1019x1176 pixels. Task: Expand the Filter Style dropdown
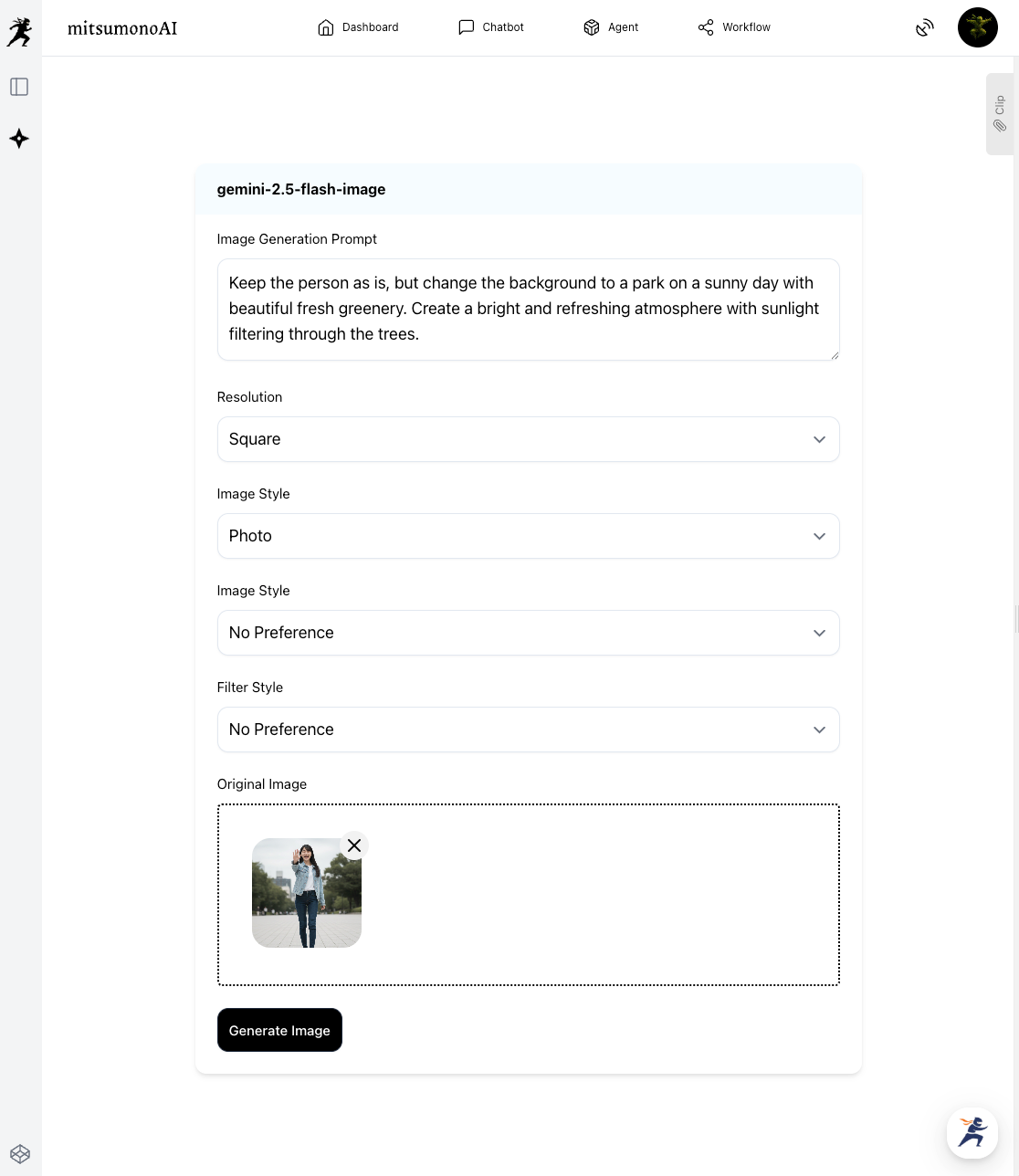(528, 730)
